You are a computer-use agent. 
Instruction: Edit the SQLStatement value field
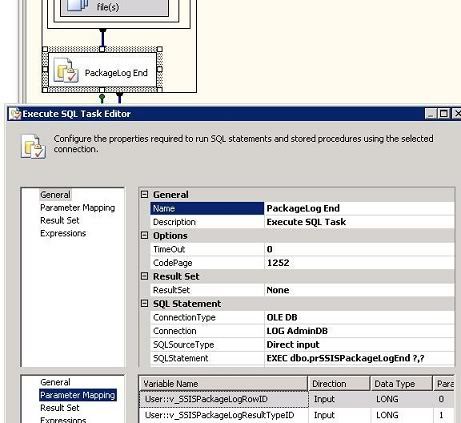[x=359, y=358]
